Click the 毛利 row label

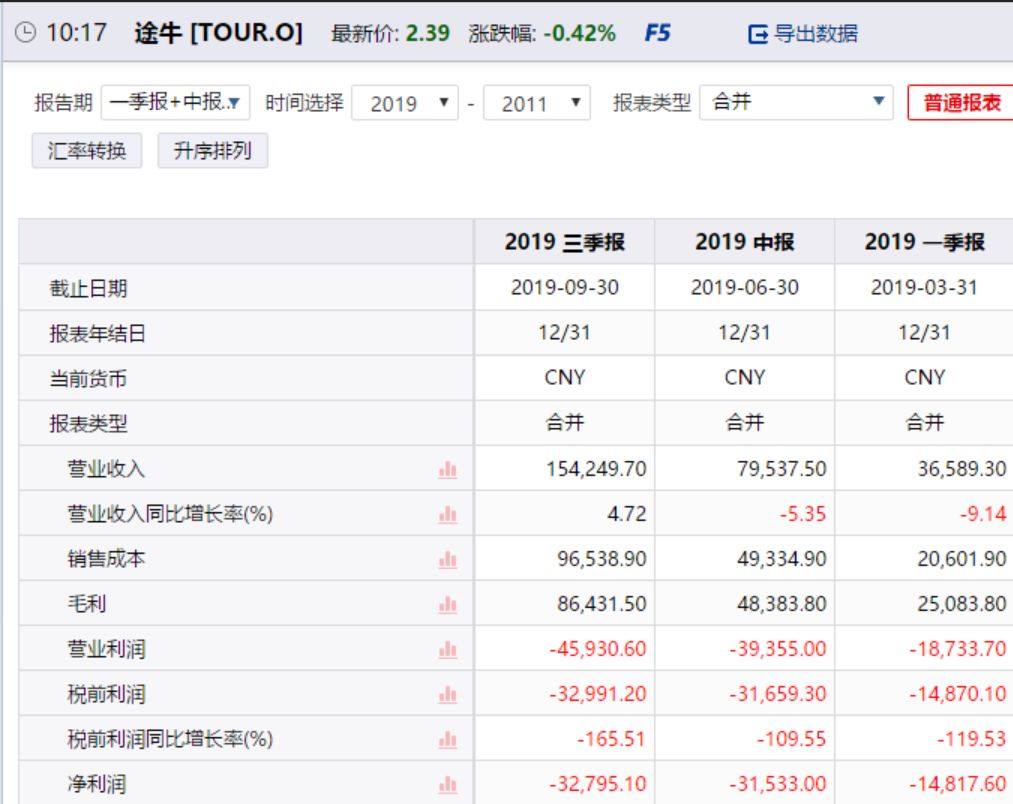(x=87, y=604)
